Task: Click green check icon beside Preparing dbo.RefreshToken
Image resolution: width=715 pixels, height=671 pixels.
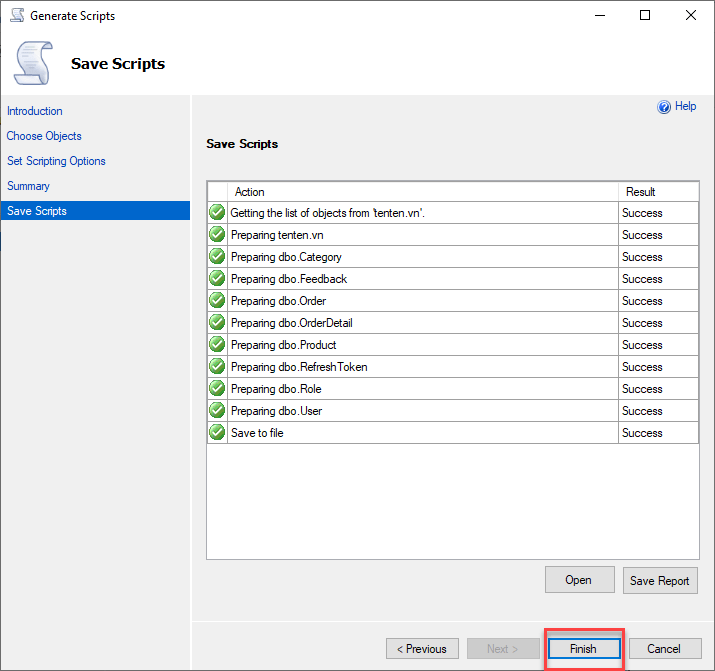Action: tap(217, 366)
